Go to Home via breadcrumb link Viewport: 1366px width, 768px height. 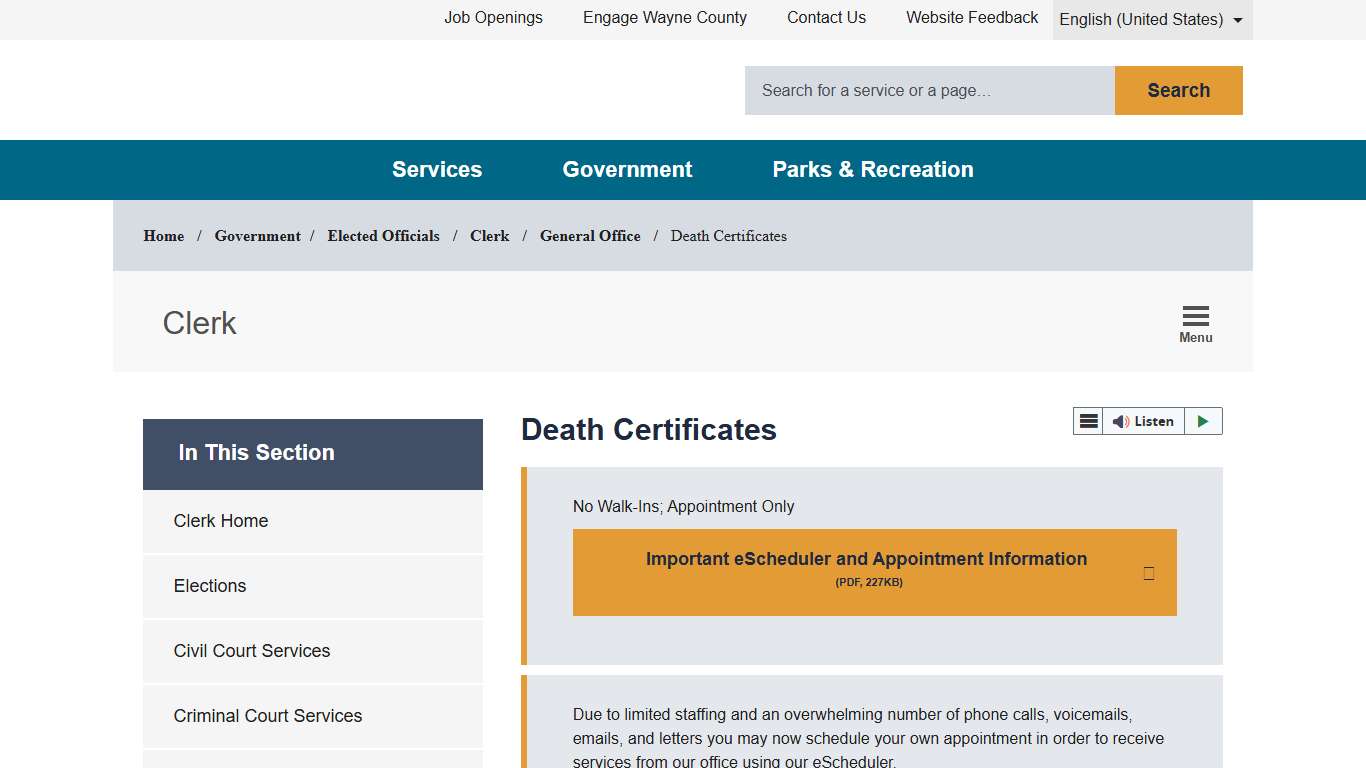(x=163, y=236)
